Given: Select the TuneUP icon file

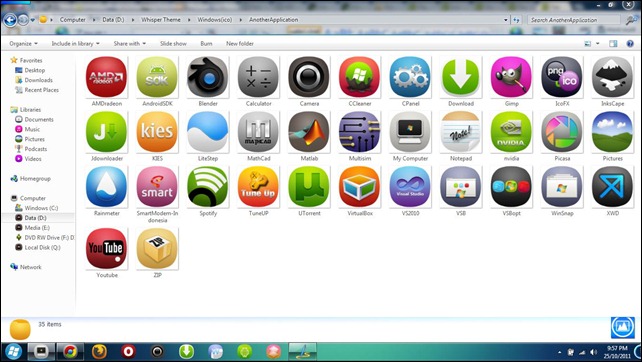Looking at the screenshot, I should coord(258,187).
